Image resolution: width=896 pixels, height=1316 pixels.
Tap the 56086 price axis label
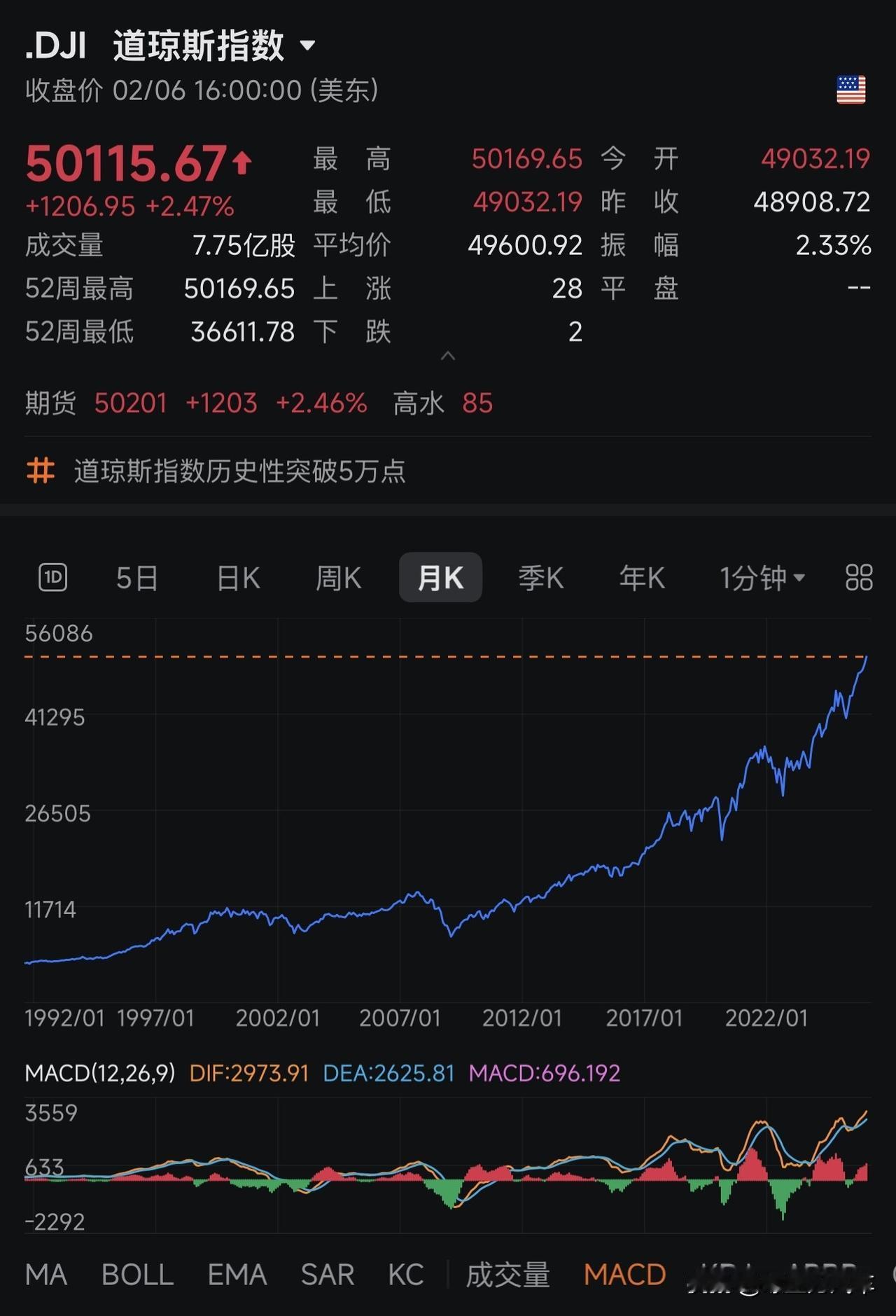pyautogui.click(x=59, y=633)
